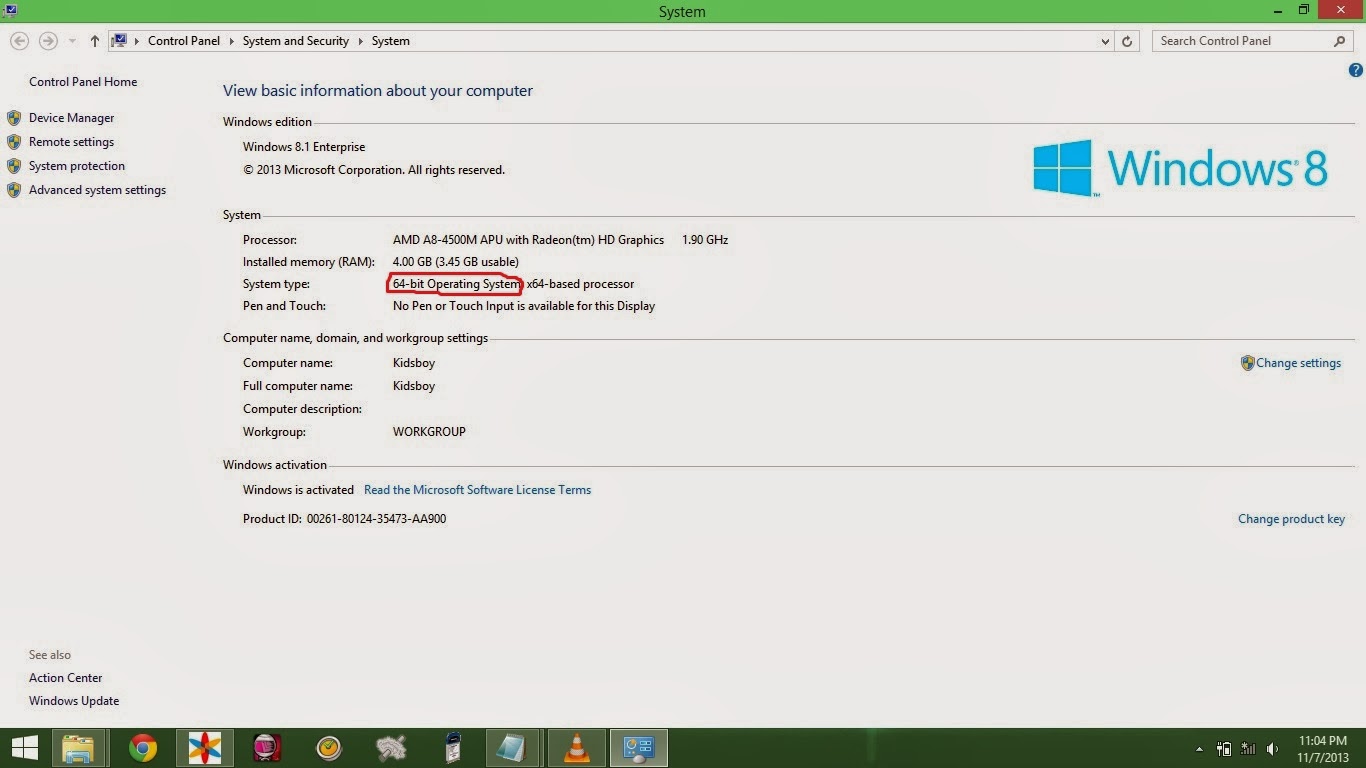Click 'x64-based processor' text

coord(580,284)
